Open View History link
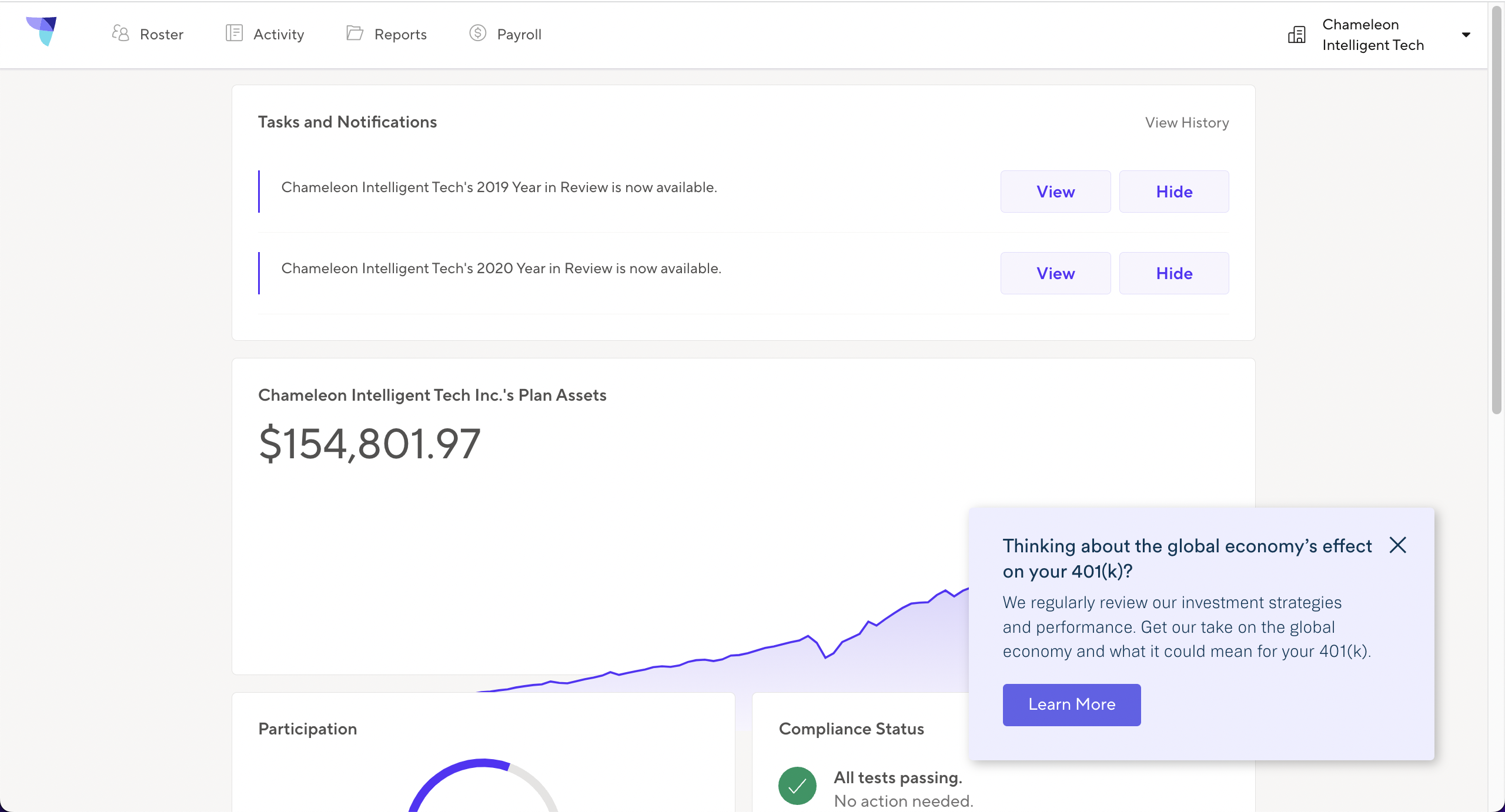1505x812 pixels. tap(1187, 123)
